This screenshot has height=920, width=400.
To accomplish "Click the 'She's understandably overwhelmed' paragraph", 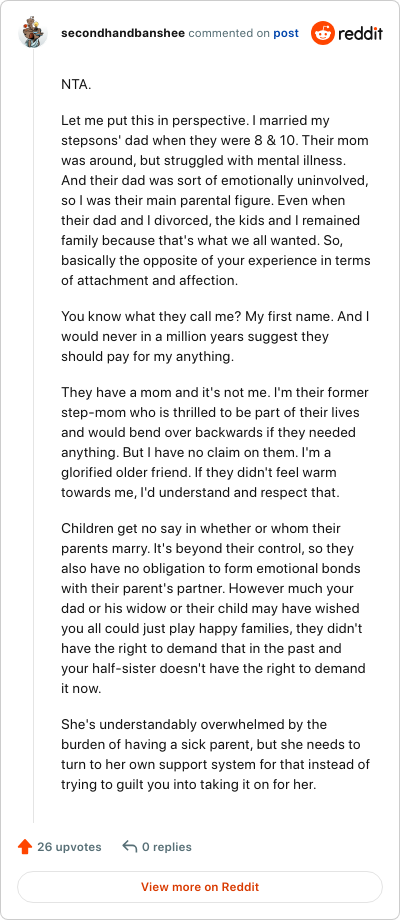I will tap(215, 755).
